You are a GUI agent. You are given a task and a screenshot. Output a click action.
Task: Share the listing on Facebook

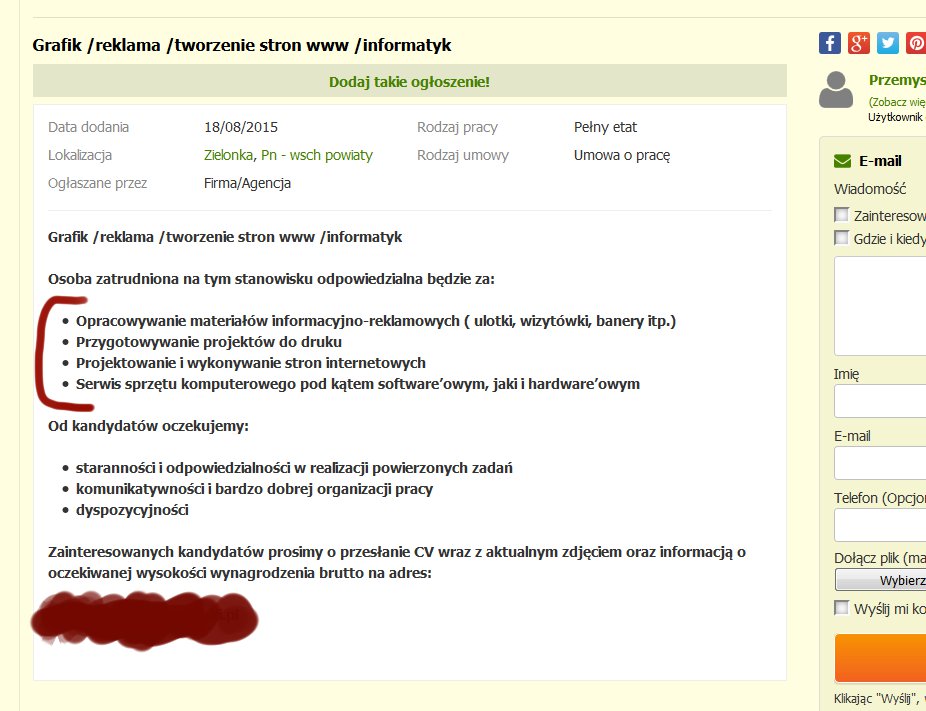(830, 43)
